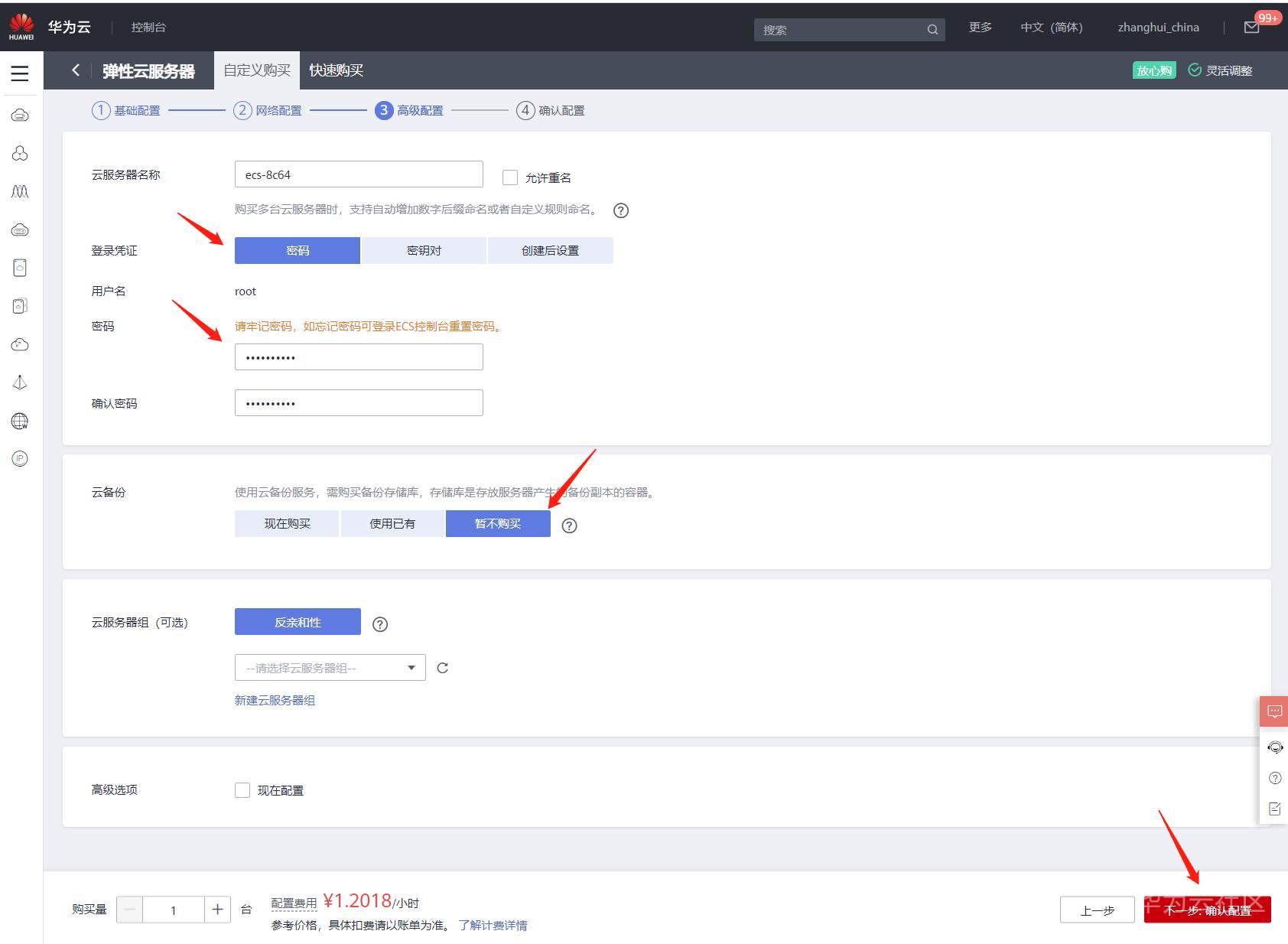Open the hamburger navigation menu

(20, 73)
